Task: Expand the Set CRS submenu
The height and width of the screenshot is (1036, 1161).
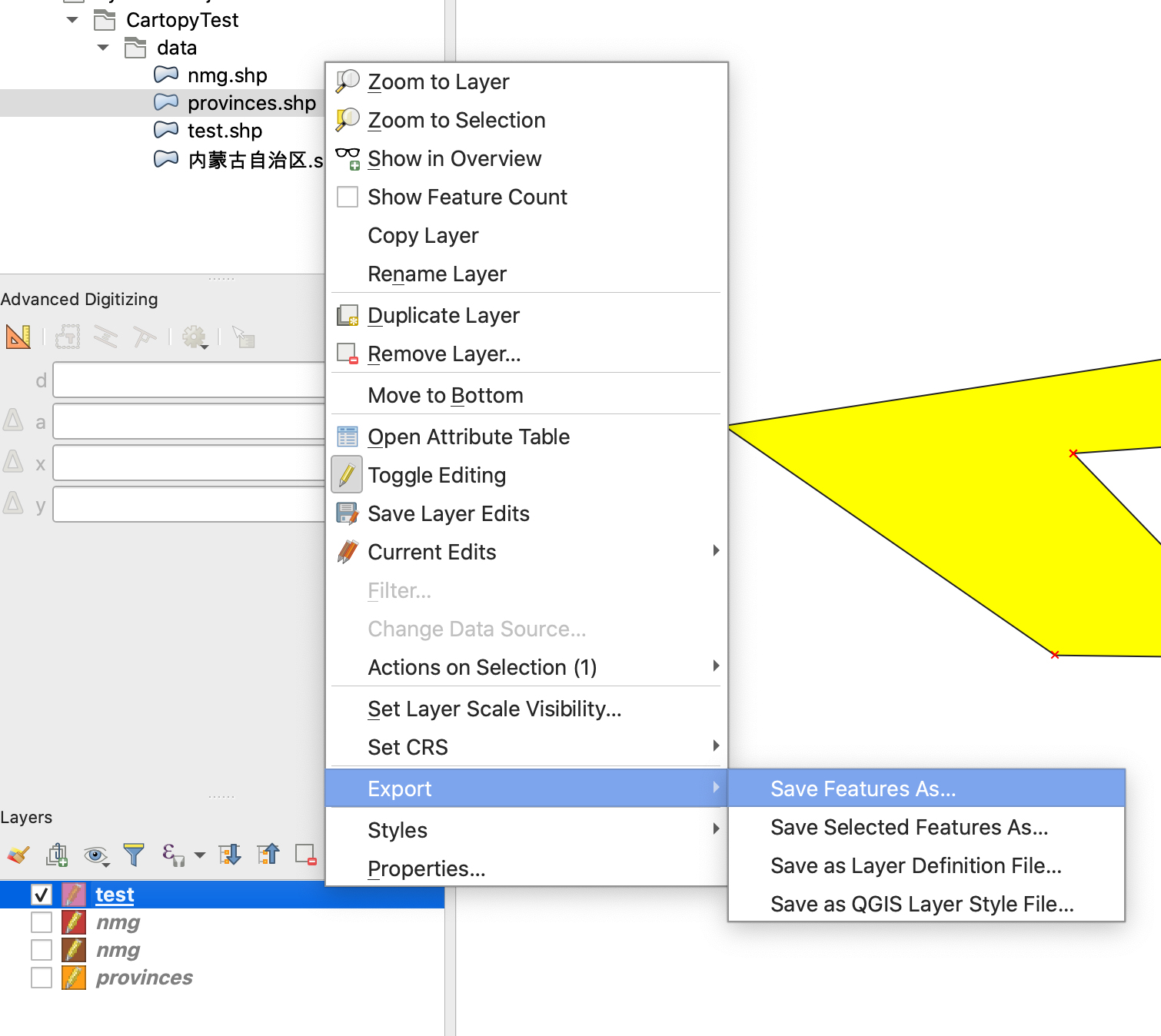Action: click(x=526, y=747)
